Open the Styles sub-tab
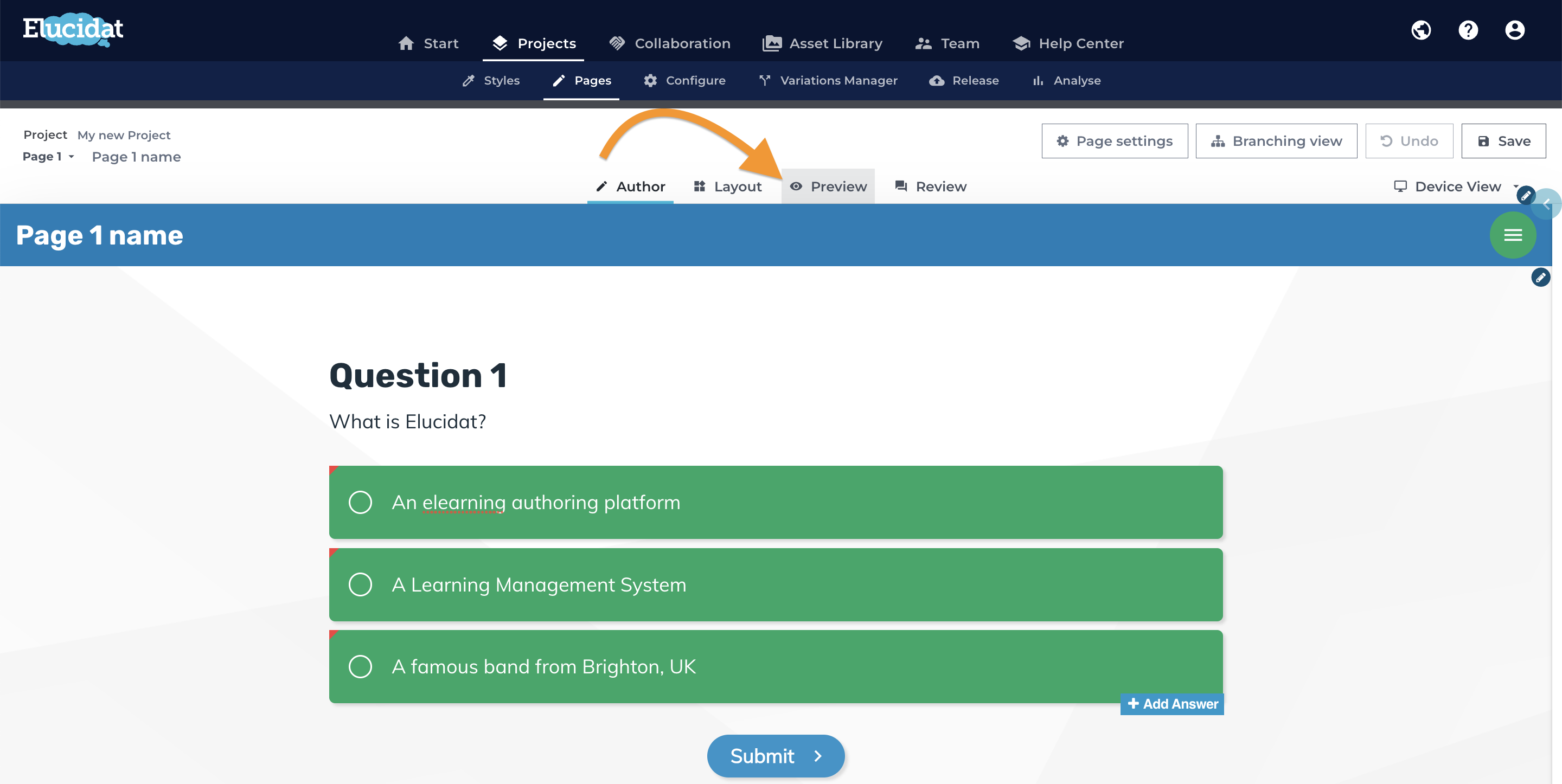 [490, 80]
